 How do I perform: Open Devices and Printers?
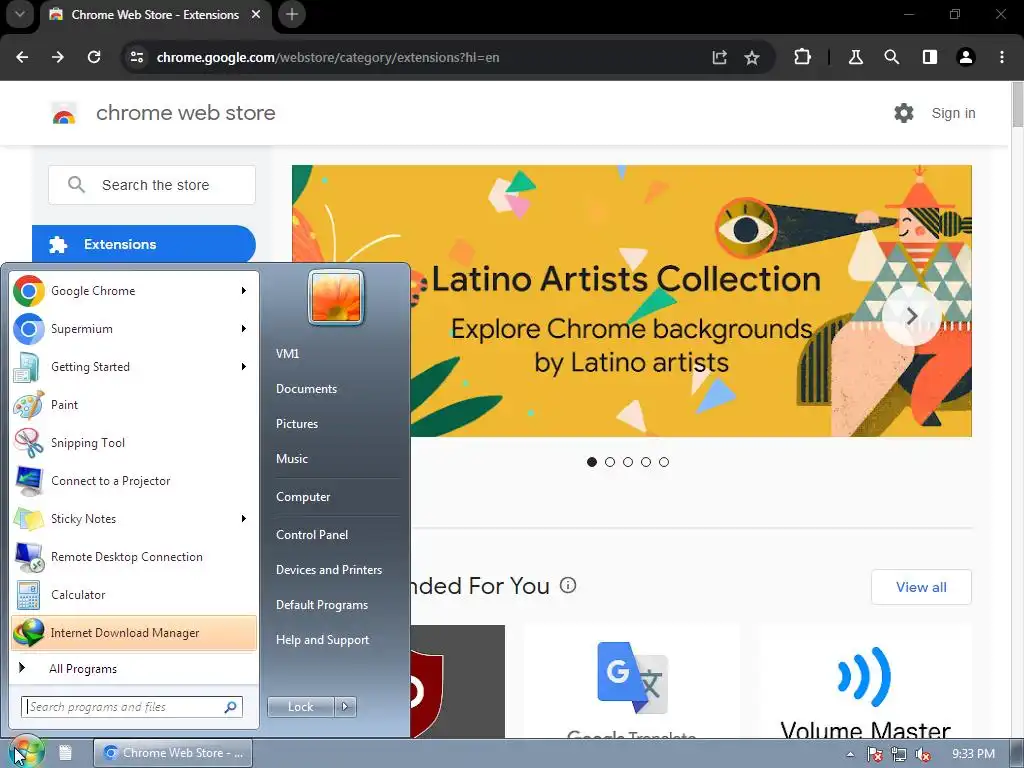pos(328,569)
